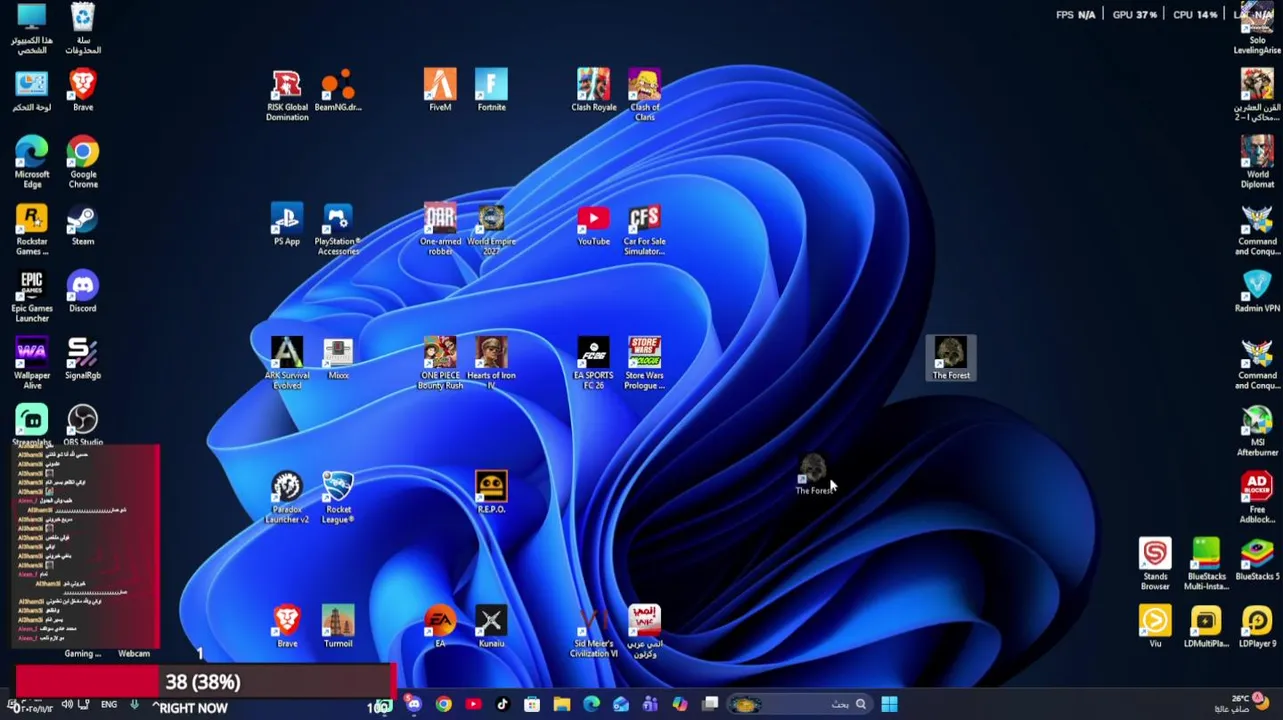Click the ENG language indicator
This screenshot has height=720, width=1283.
109,705
